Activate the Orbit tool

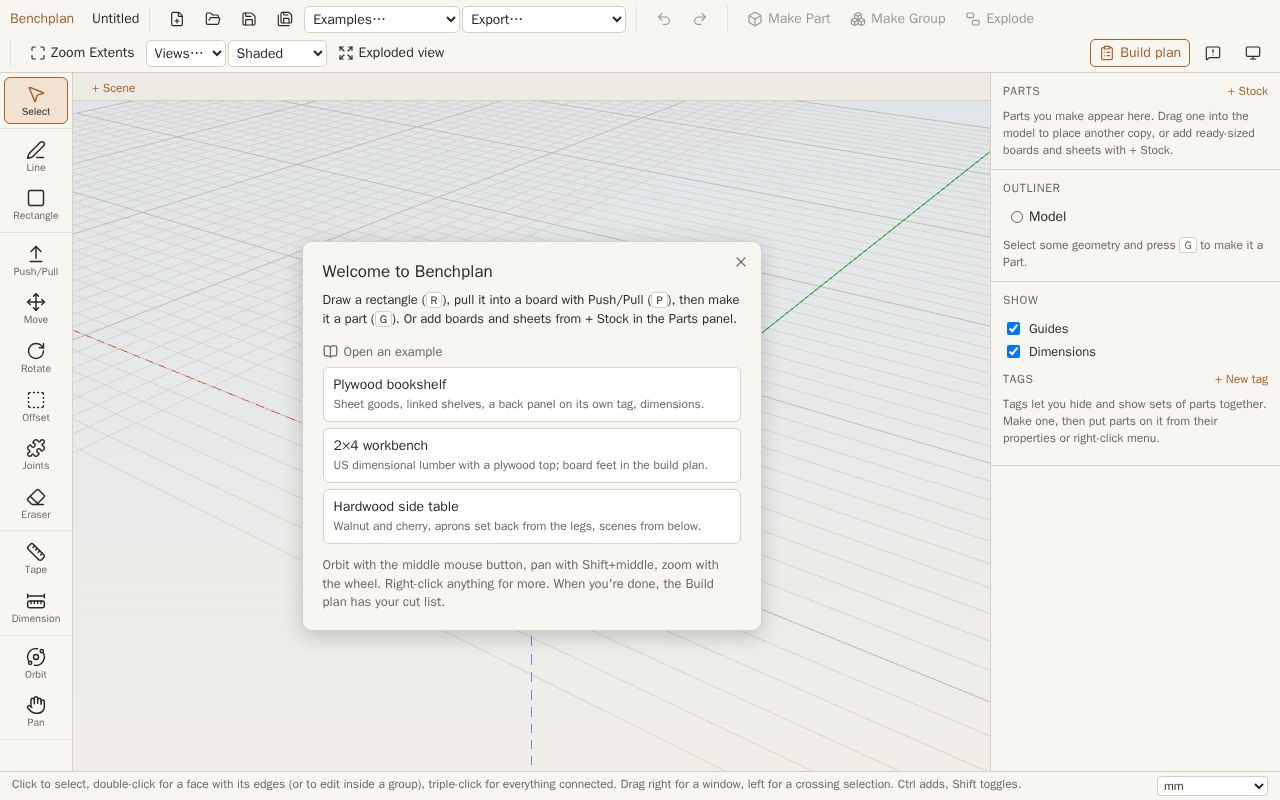pyautogui.click(x=36, y=664)
